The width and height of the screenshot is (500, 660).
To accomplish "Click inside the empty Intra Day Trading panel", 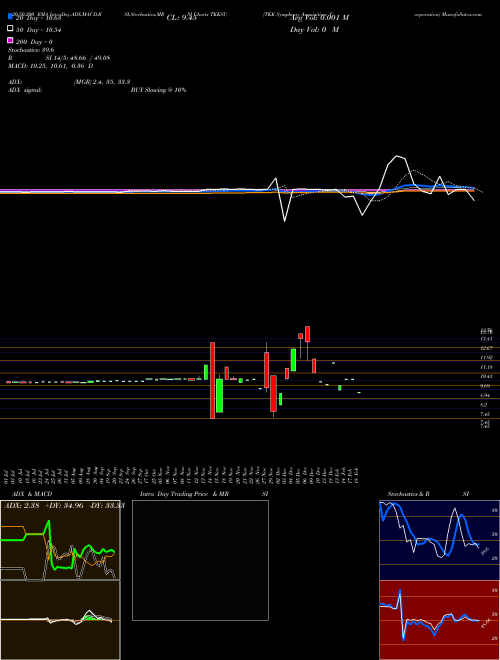I will pyautogui.click(x=200, y=560).
